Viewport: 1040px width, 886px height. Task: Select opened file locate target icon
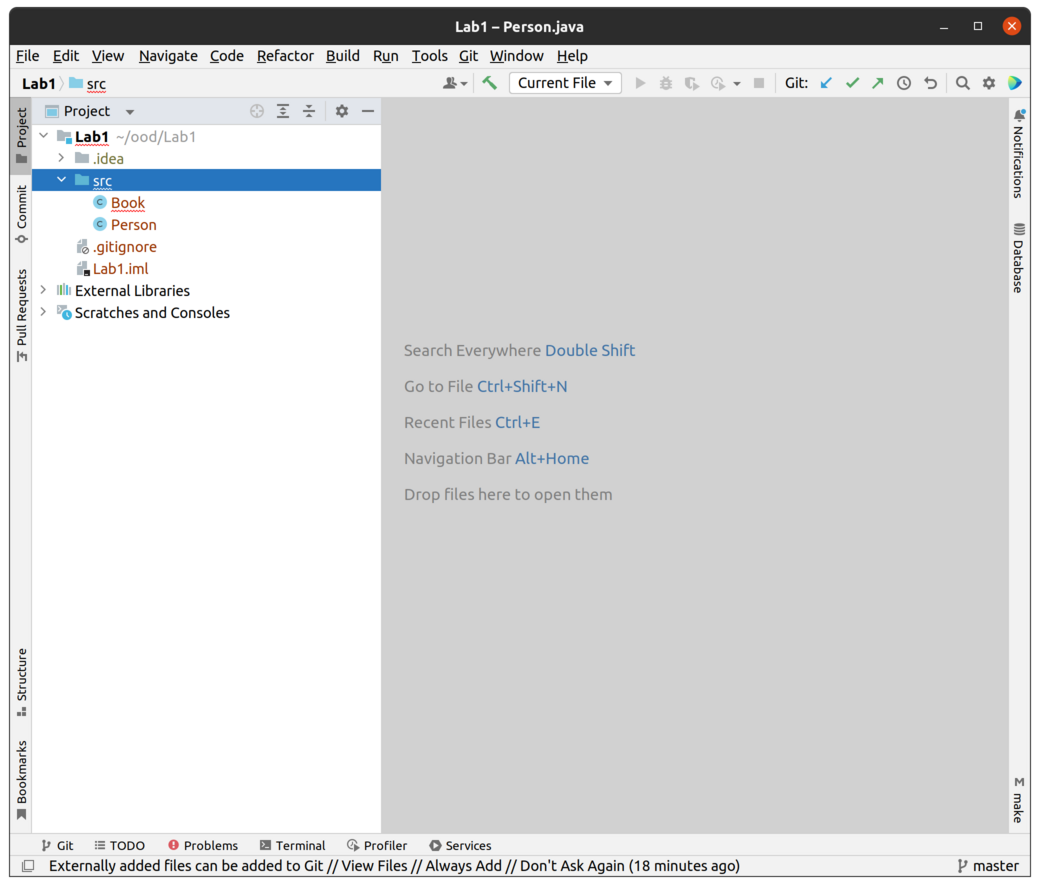257,111
